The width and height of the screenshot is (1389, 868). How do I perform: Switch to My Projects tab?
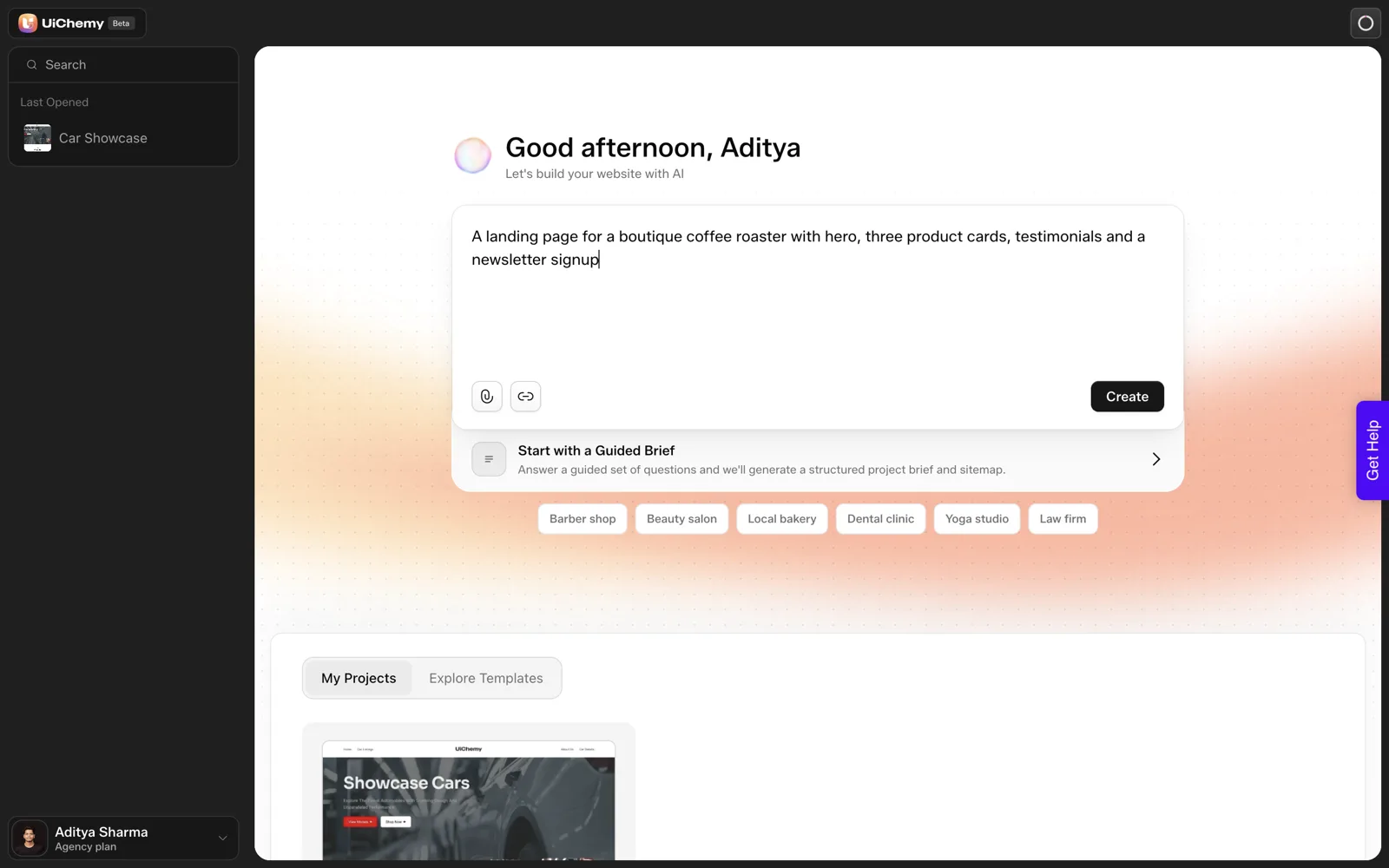(x=359, y=678)
